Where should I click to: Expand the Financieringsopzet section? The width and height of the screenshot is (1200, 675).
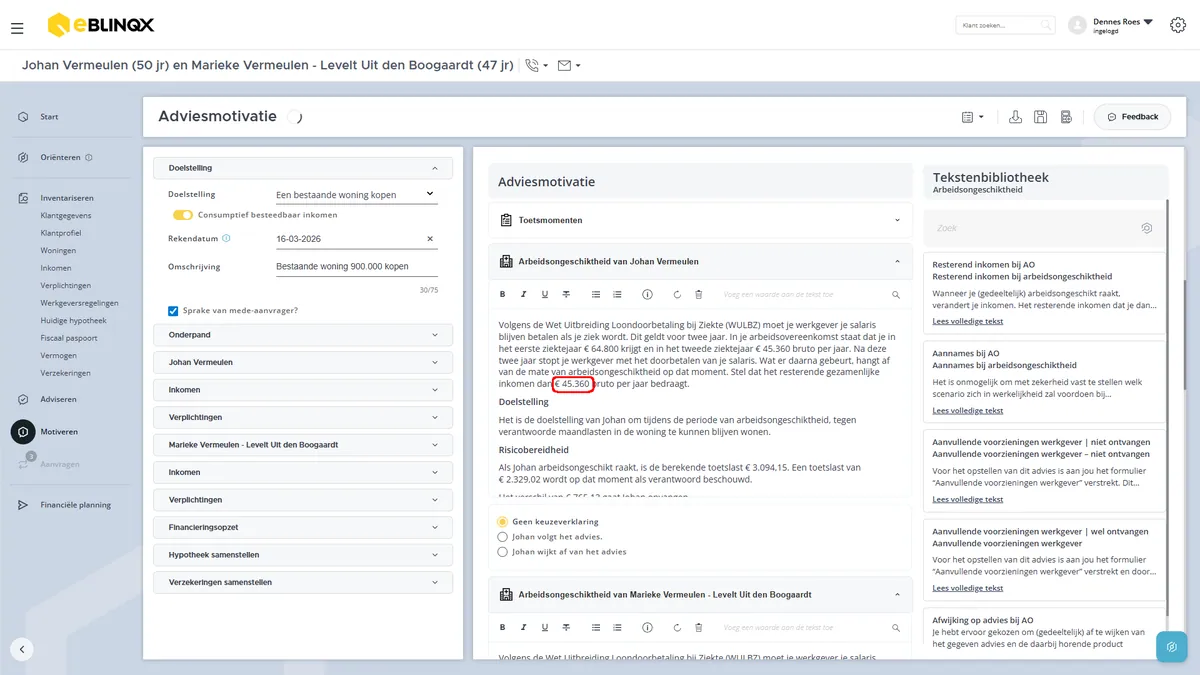click(x=303, y=527)
